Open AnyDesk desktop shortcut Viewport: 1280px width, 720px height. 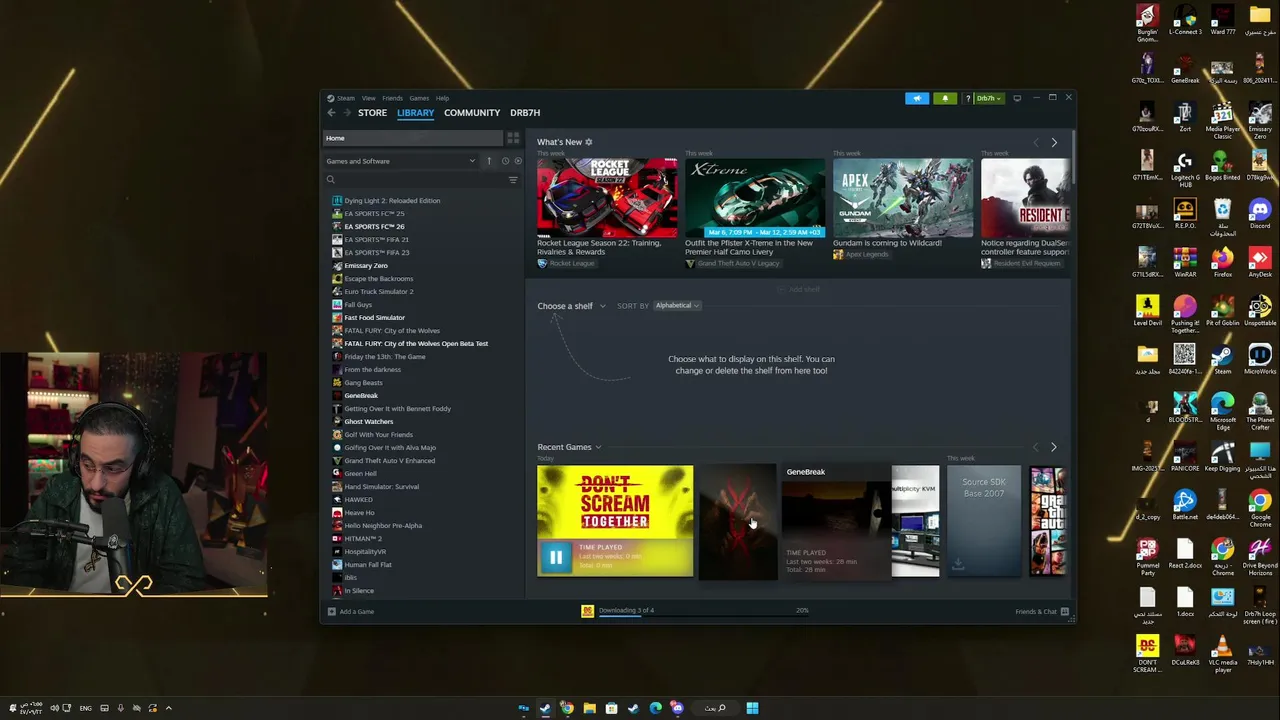tap(1260, 262)
